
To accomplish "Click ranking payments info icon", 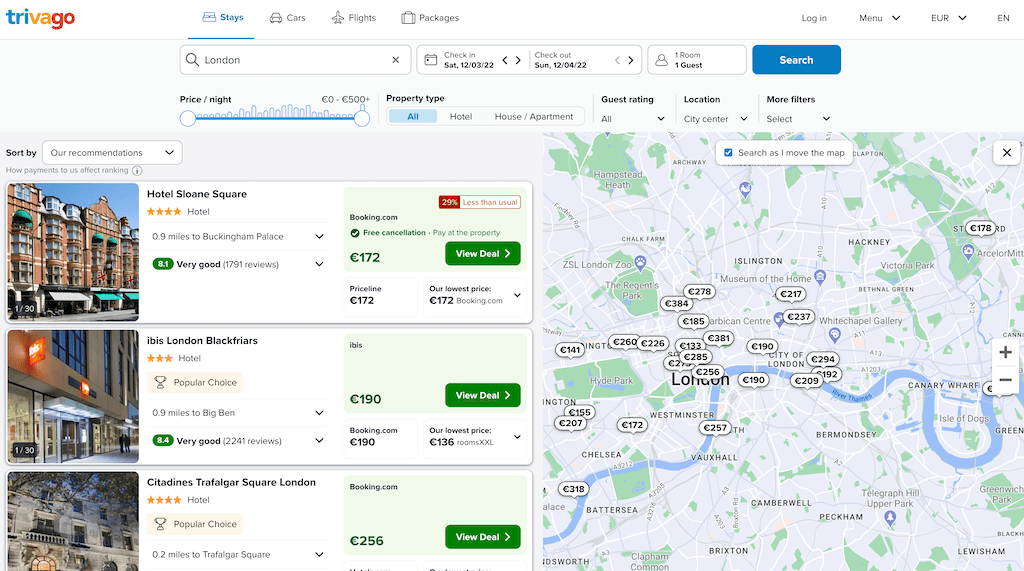I will click(137, 171).
